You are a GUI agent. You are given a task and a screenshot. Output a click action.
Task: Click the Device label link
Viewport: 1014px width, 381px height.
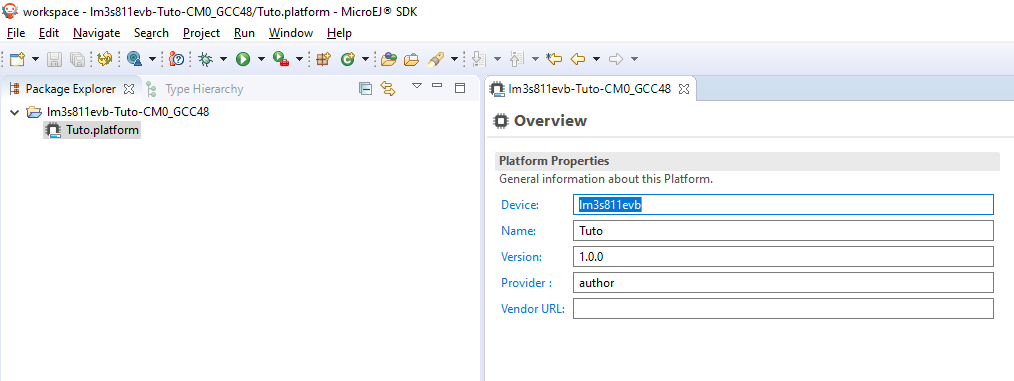pos(520,205)
